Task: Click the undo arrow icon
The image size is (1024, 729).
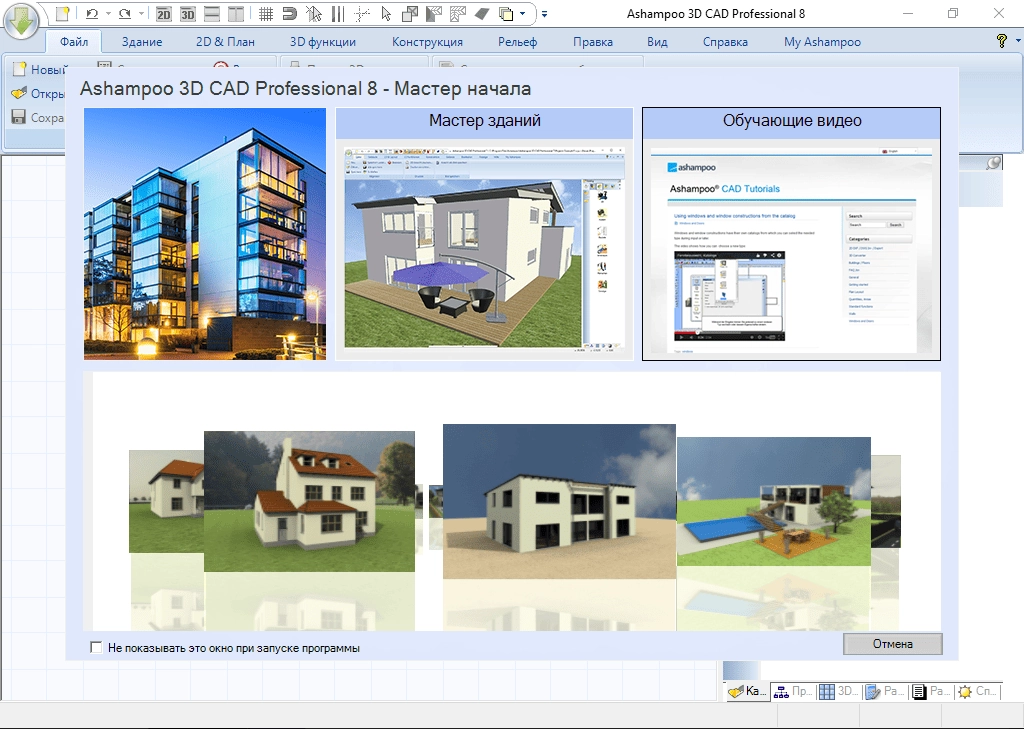Action: (x=92, y=13)
